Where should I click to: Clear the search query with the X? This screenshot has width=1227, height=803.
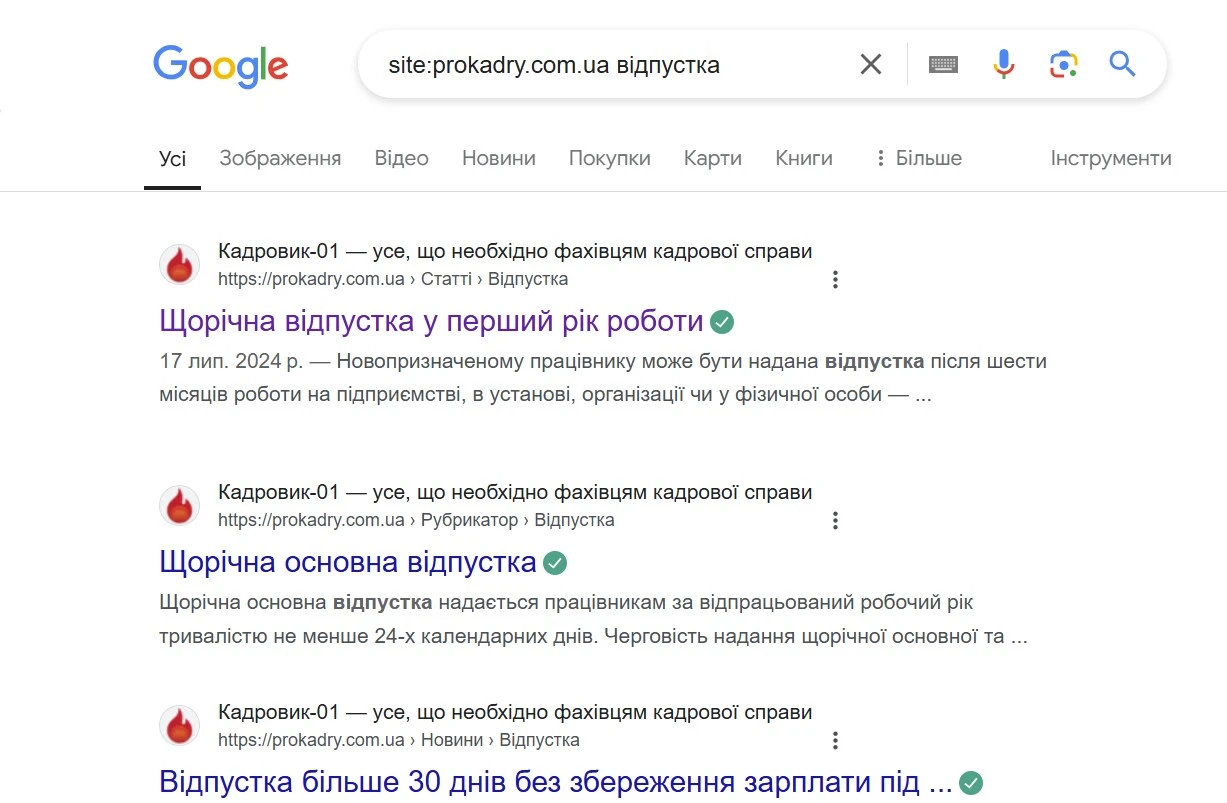(x=870, y=63)
